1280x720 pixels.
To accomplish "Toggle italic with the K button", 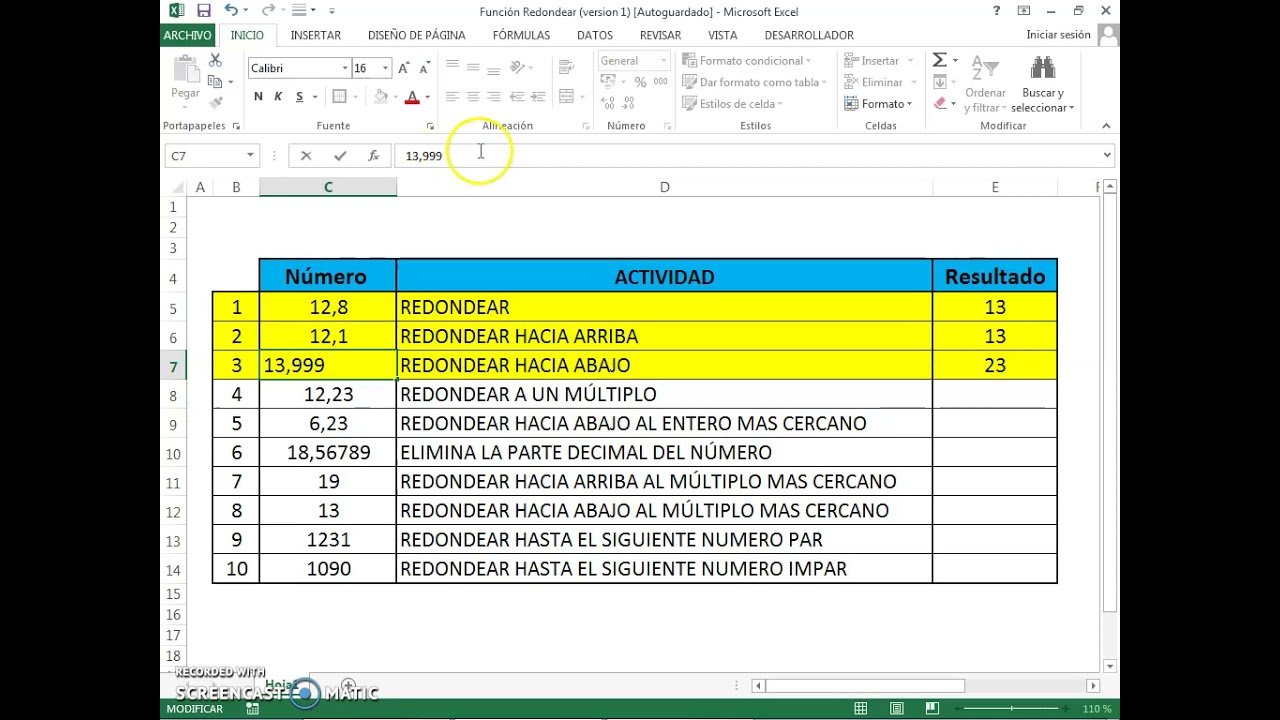I will 278,97.
